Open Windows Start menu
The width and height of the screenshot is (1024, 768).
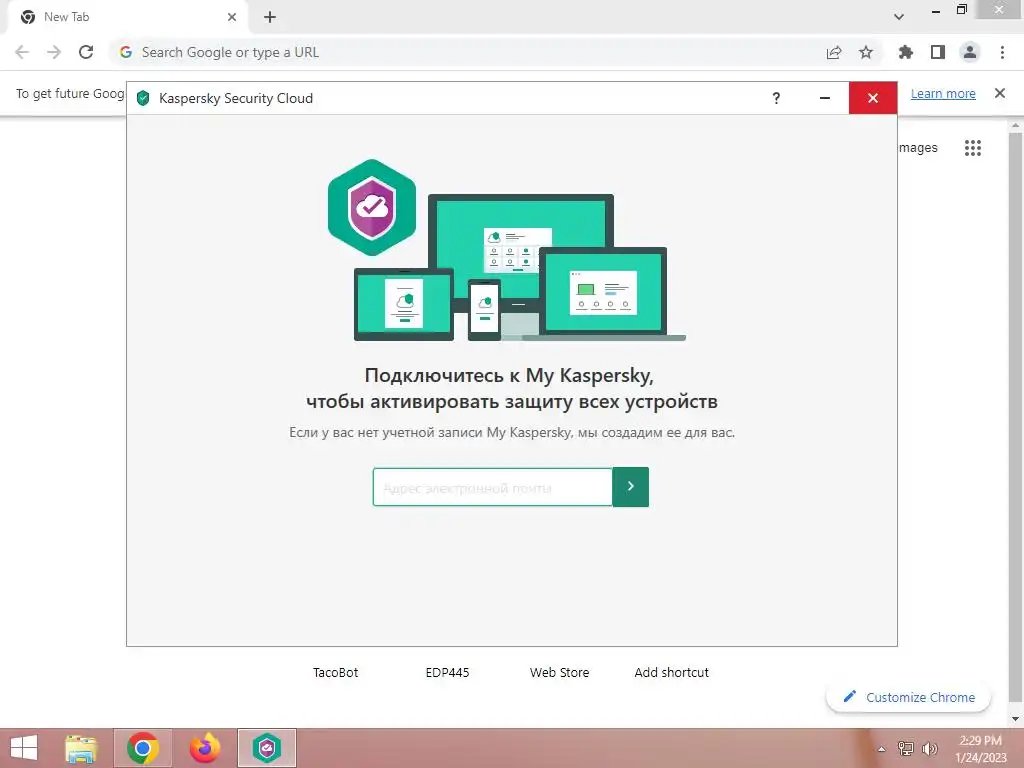point(24,748)
